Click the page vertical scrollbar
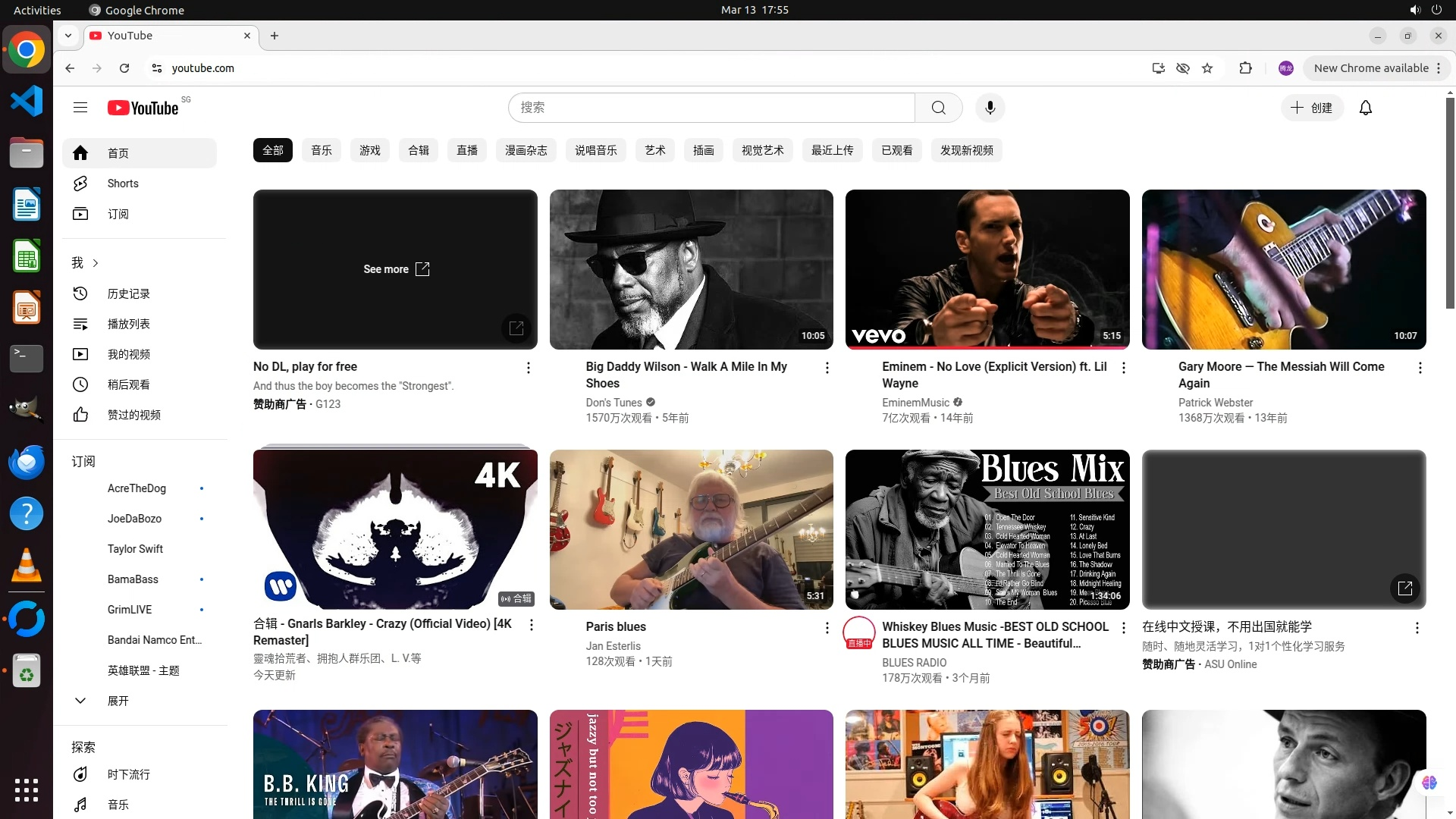The width and height of the screenshot is (1456, 819). [1450, 205]
